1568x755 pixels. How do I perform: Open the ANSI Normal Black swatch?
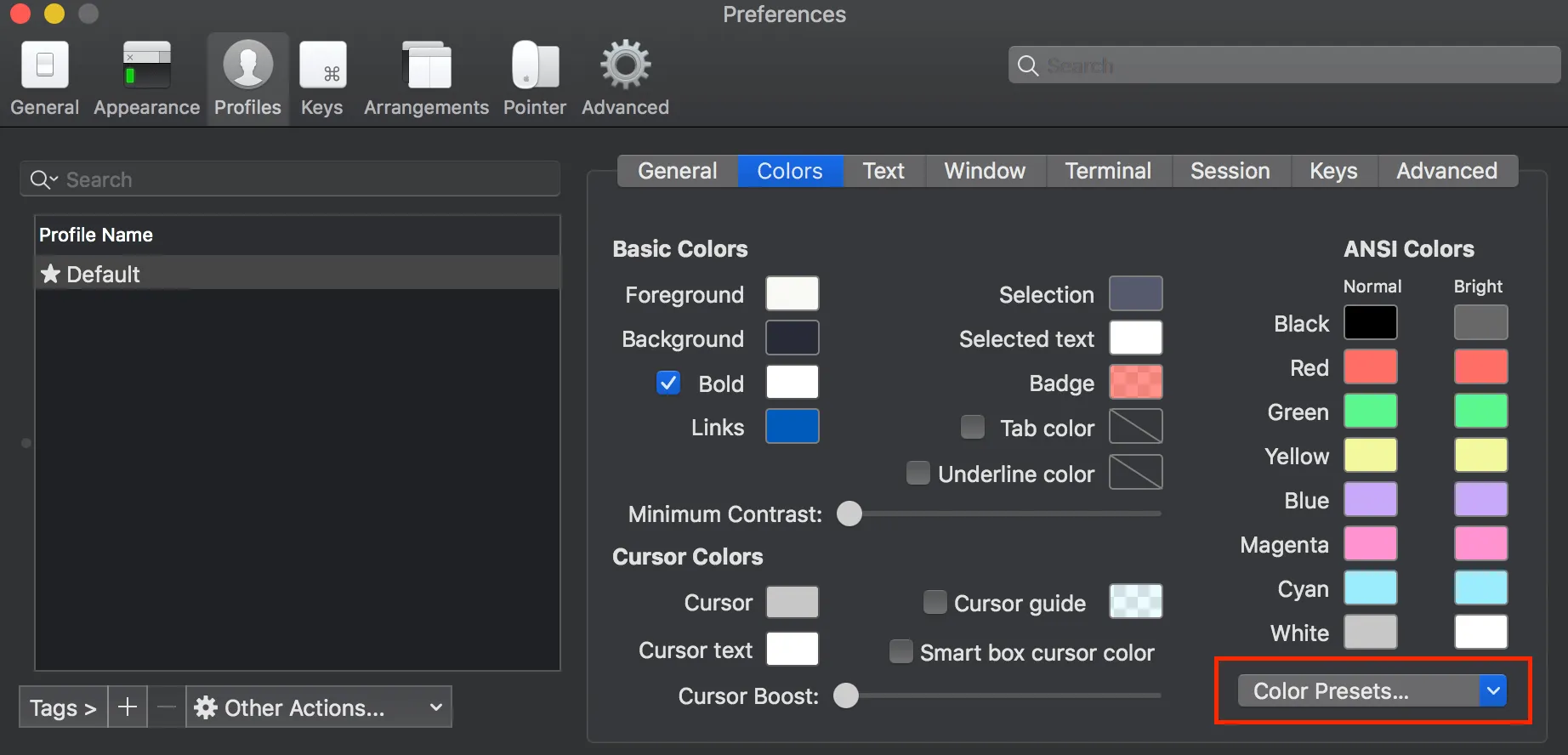click(x=1371, y=322)
